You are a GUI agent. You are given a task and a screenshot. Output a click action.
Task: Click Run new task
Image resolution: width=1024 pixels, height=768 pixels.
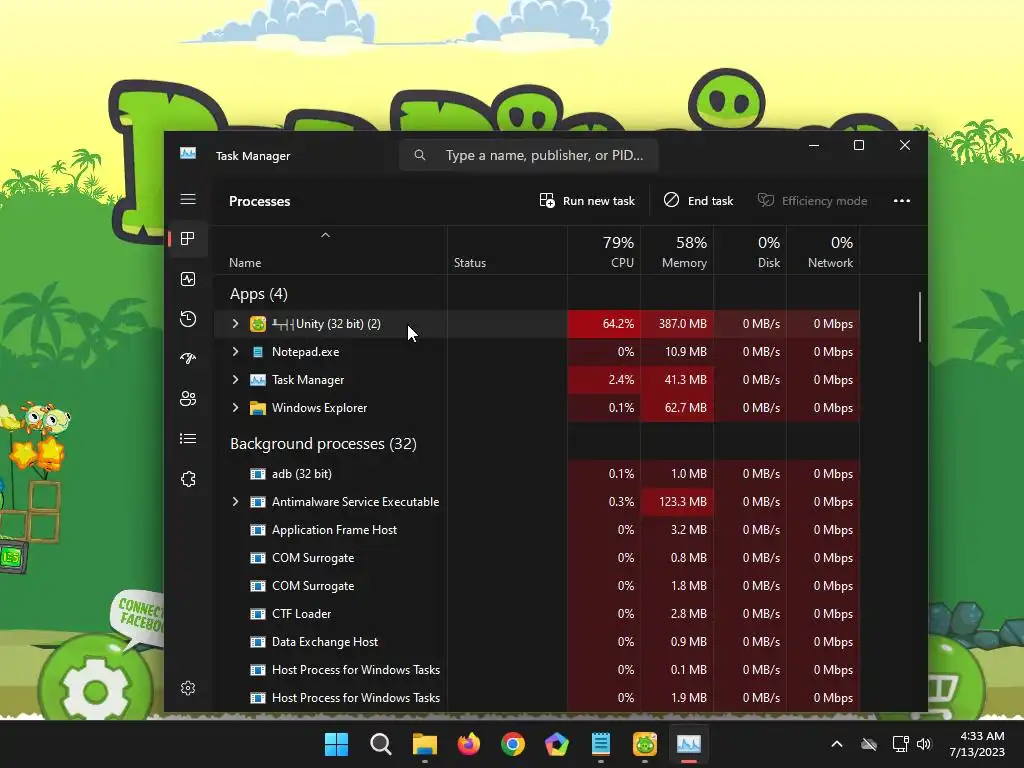click(587, 201)
